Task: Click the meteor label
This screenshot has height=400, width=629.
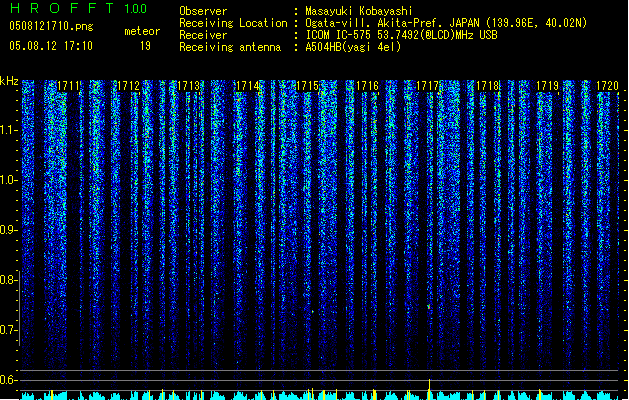Action: [142, 31]
